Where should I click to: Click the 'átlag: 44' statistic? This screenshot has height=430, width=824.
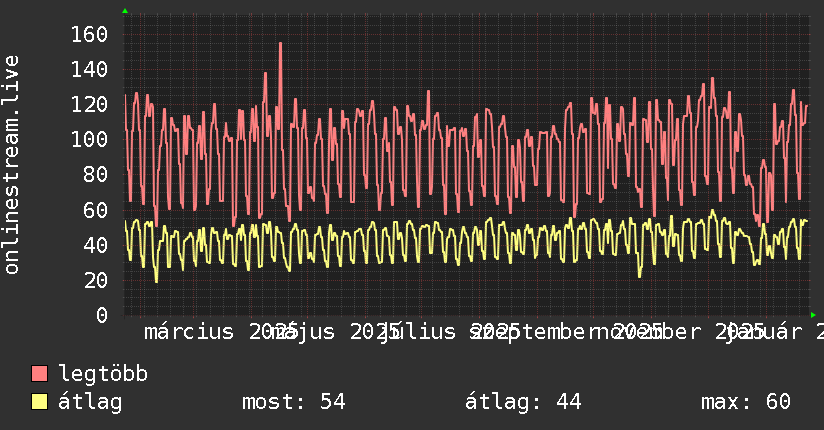point(523,402)
